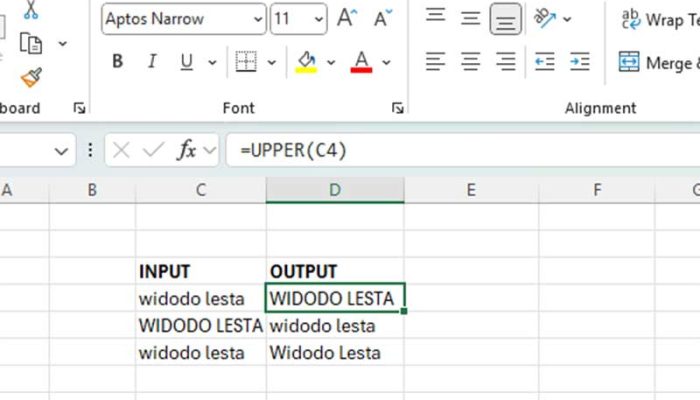Toggle Bold formatting
The image size is (700, 400).
tap(117, 61)
